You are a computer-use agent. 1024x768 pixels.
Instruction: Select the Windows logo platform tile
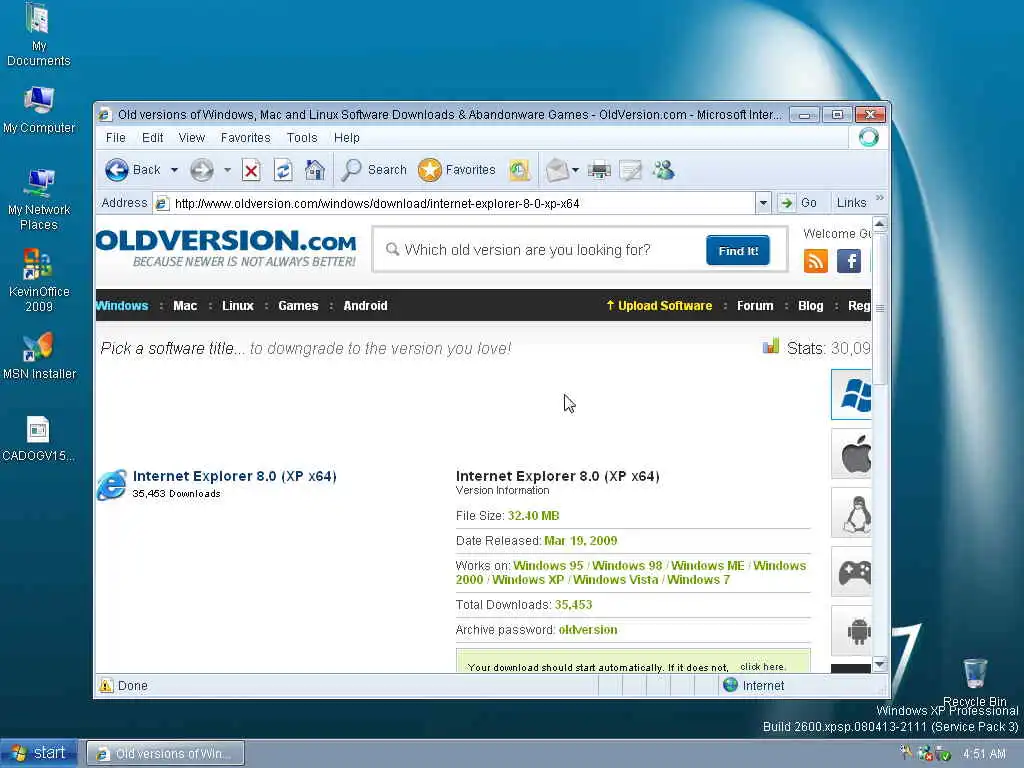coord(852,394)
